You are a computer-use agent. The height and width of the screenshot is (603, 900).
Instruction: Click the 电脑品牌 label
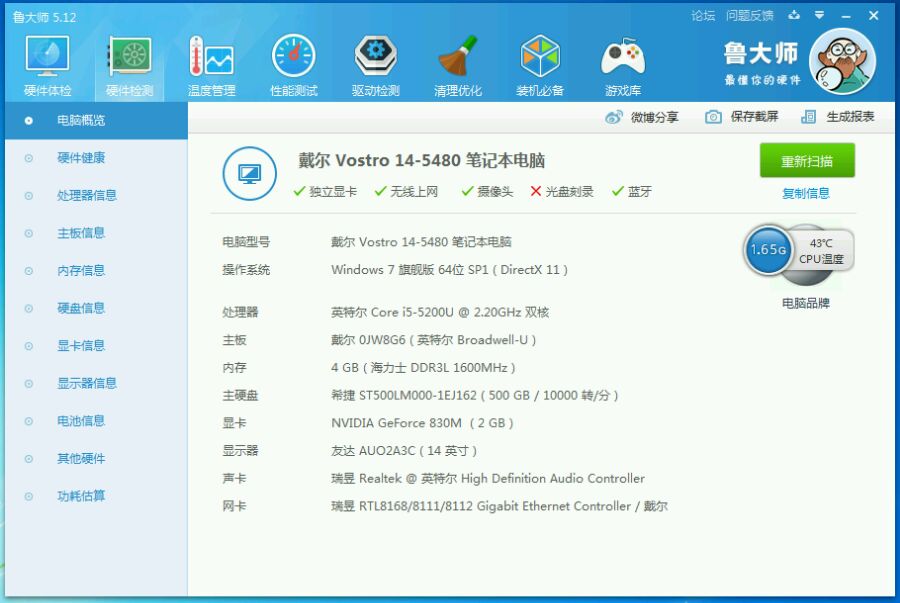coord(806,303)
